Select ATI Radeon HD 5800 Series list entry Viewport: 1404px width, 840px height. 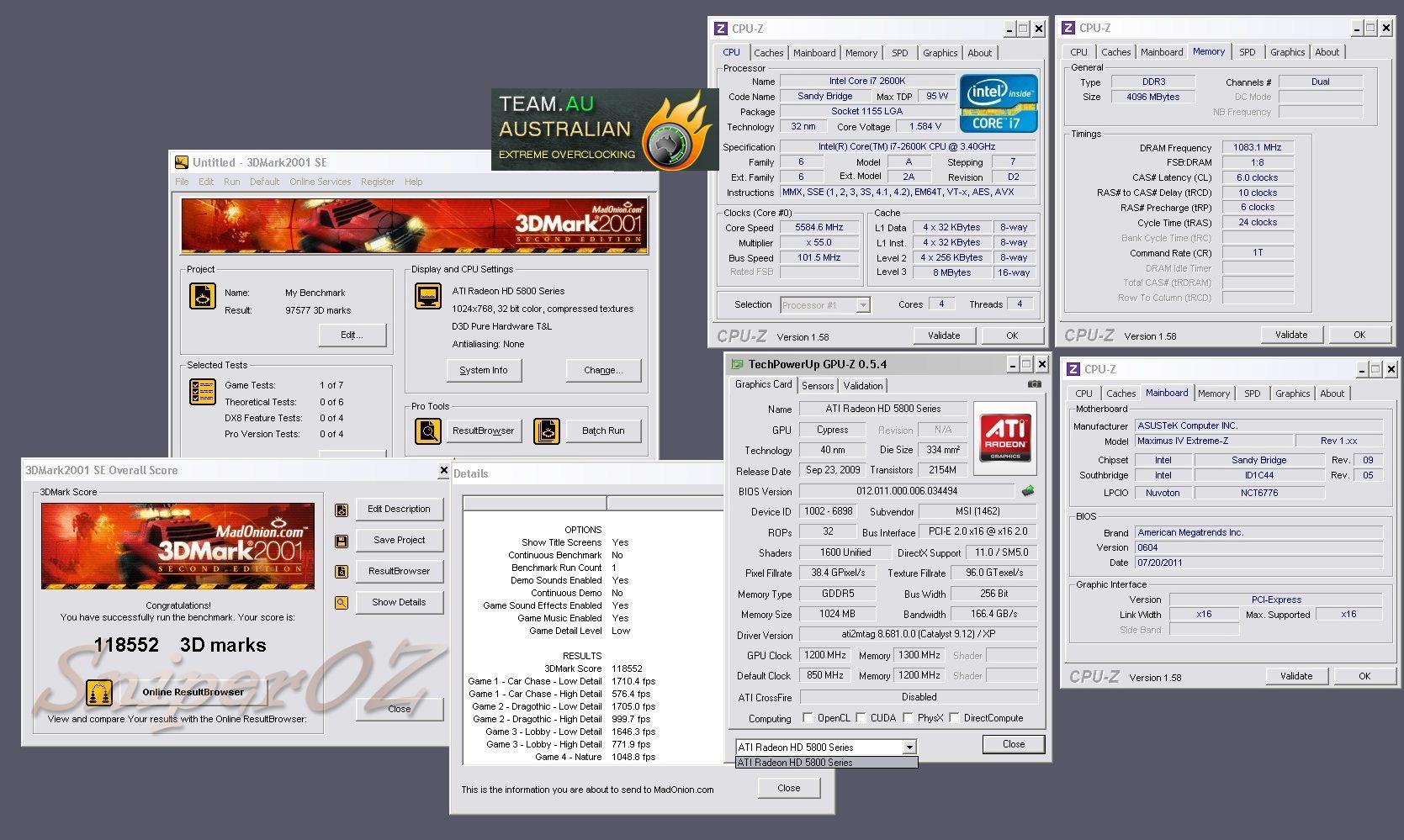(827, 763)
